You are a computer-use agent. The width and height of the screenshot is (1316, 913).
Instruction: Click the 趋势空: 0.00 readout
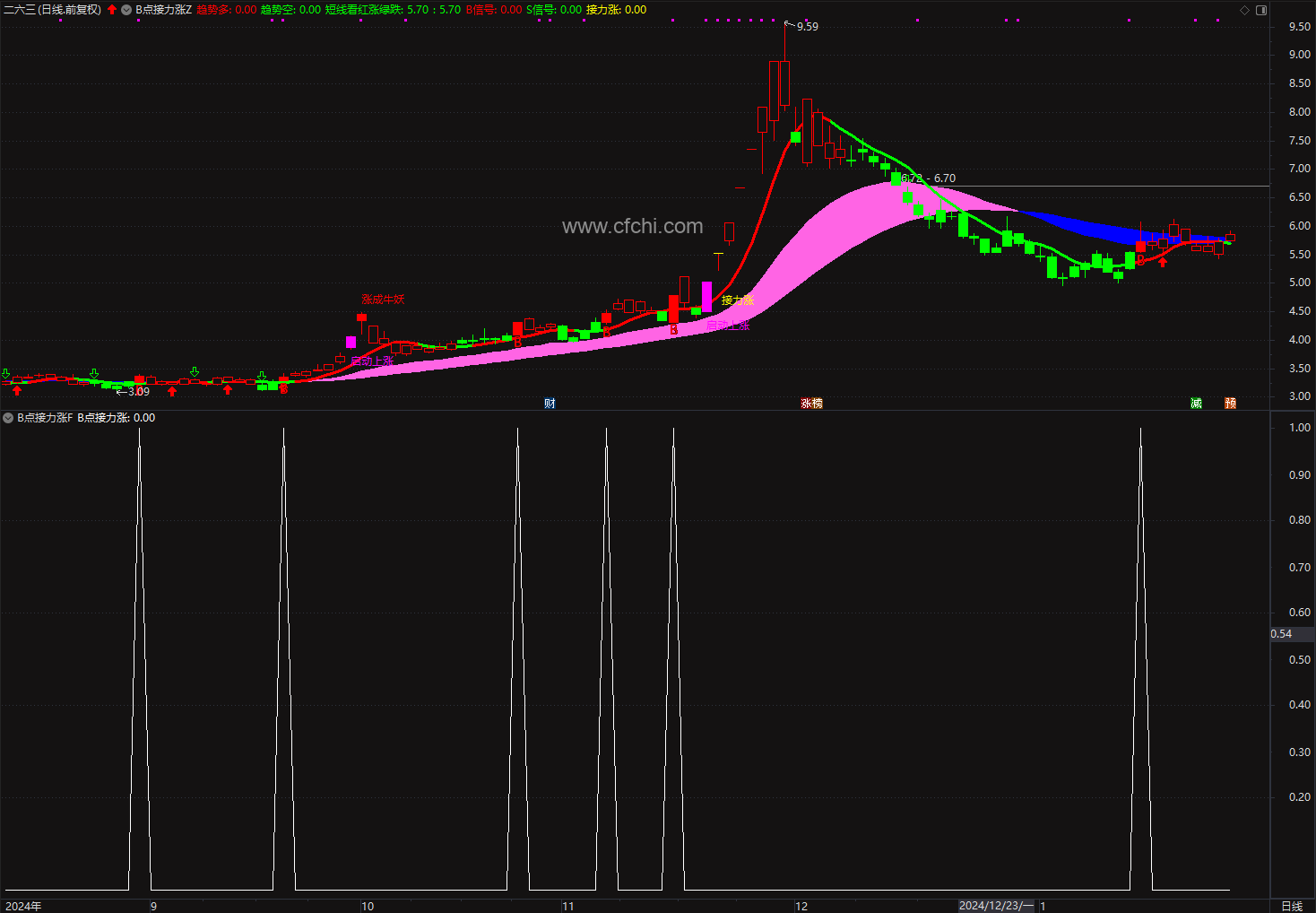290,10
